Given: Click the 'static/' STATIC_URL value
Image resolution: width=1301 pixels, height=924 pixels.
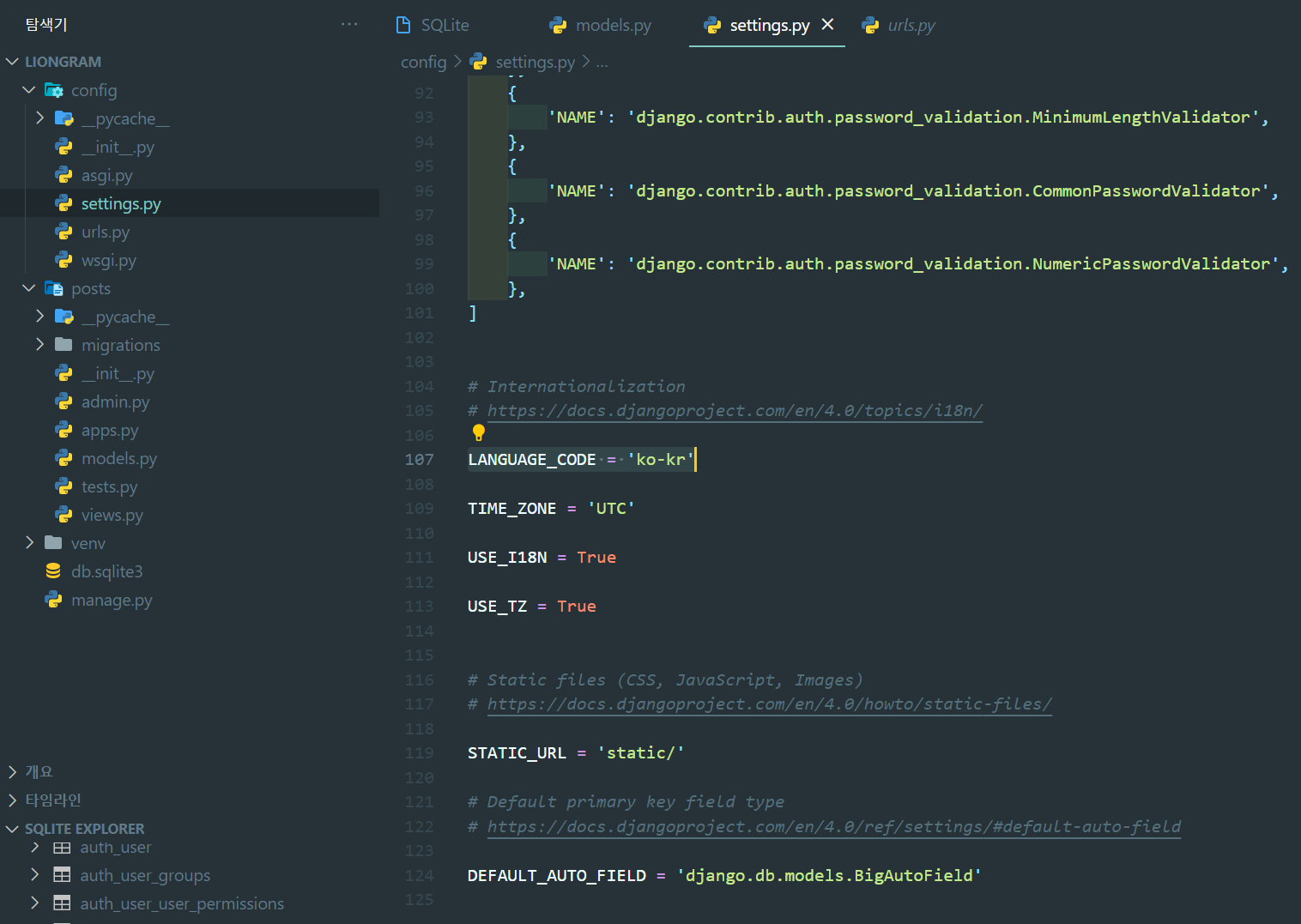Looking at the screenshot, I should coord(640,752).
